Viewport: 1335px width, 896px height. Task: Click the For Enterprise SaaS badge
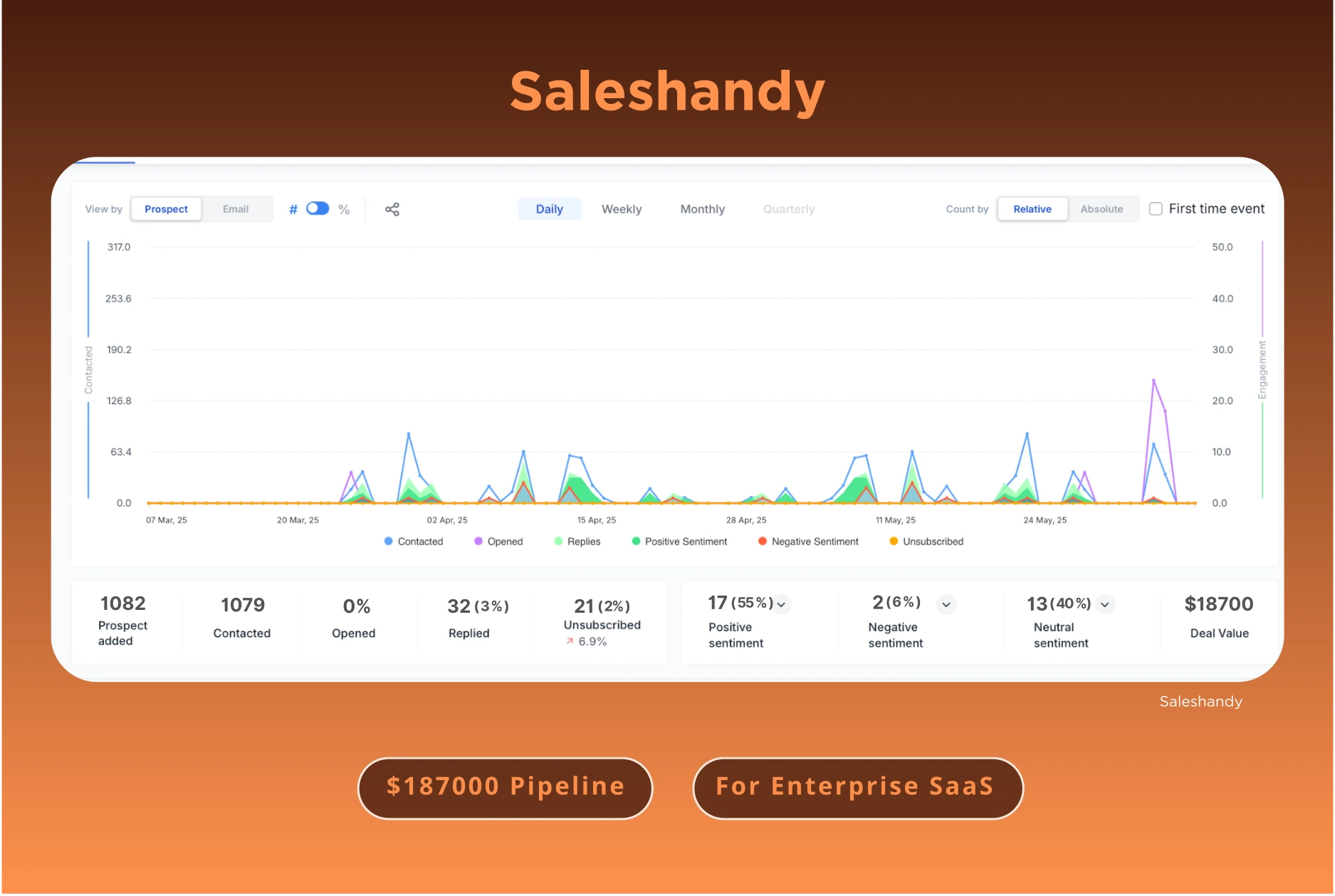click(x=857, y=788)
